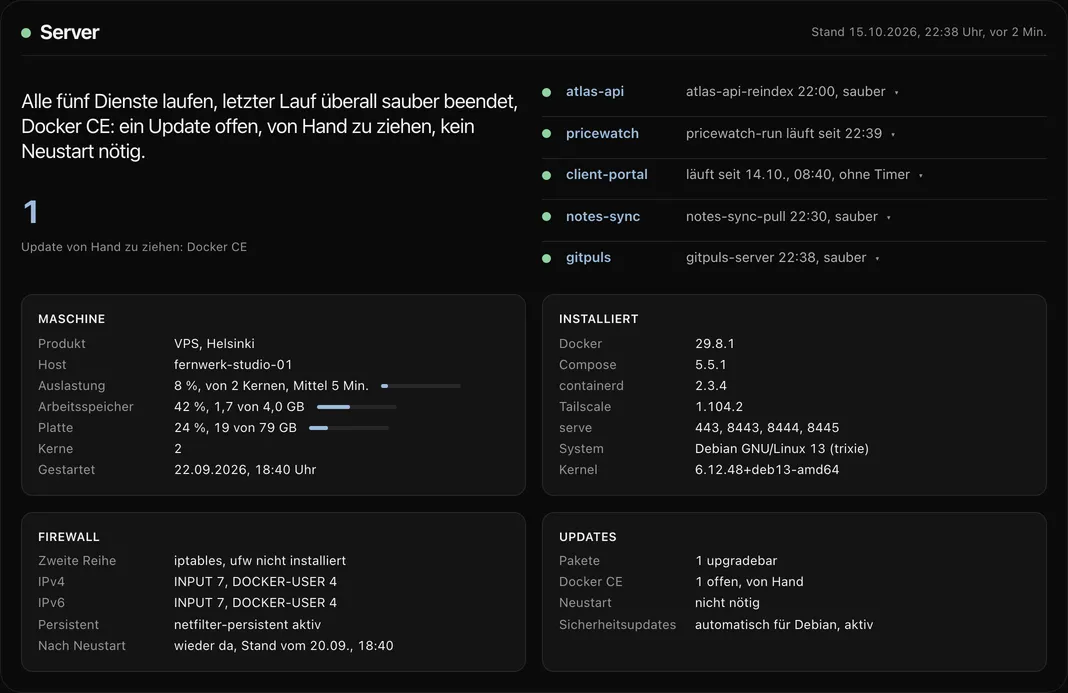
Task: Click the '1 upgradebar' packages value
Action: (736, 561)
